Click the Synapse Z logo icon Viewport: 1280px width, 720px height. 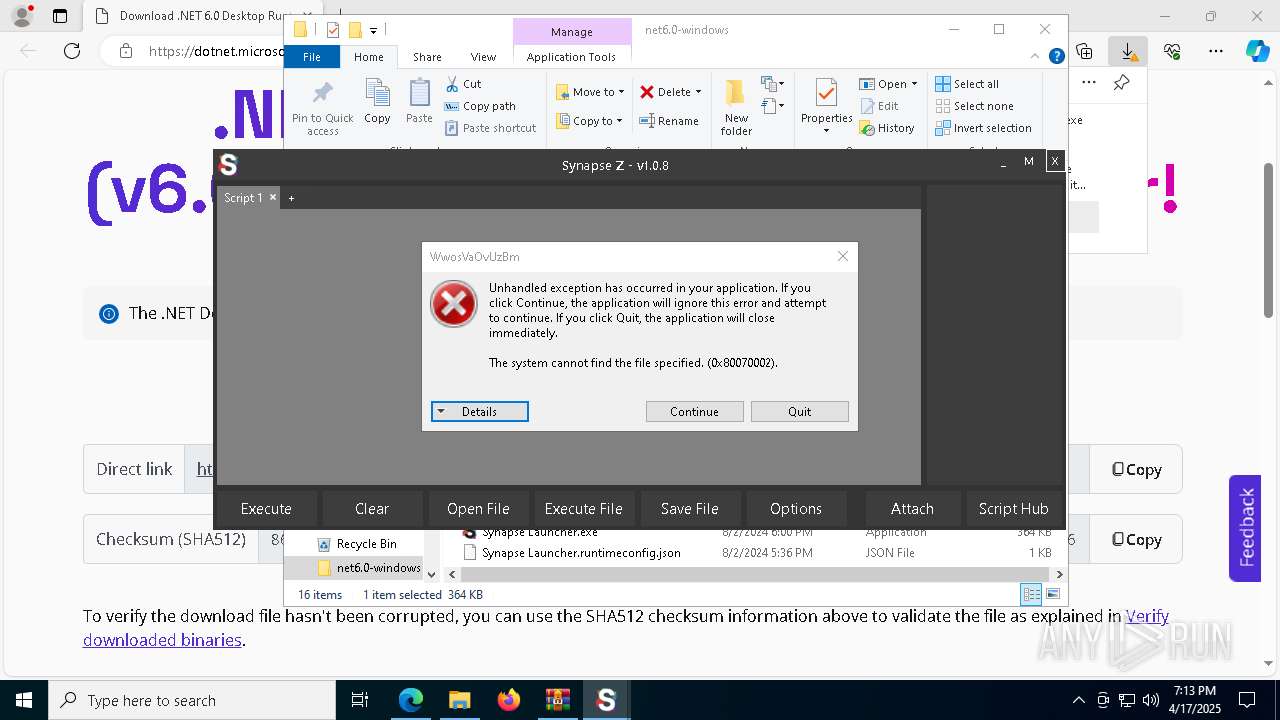[x=228, y=165]
